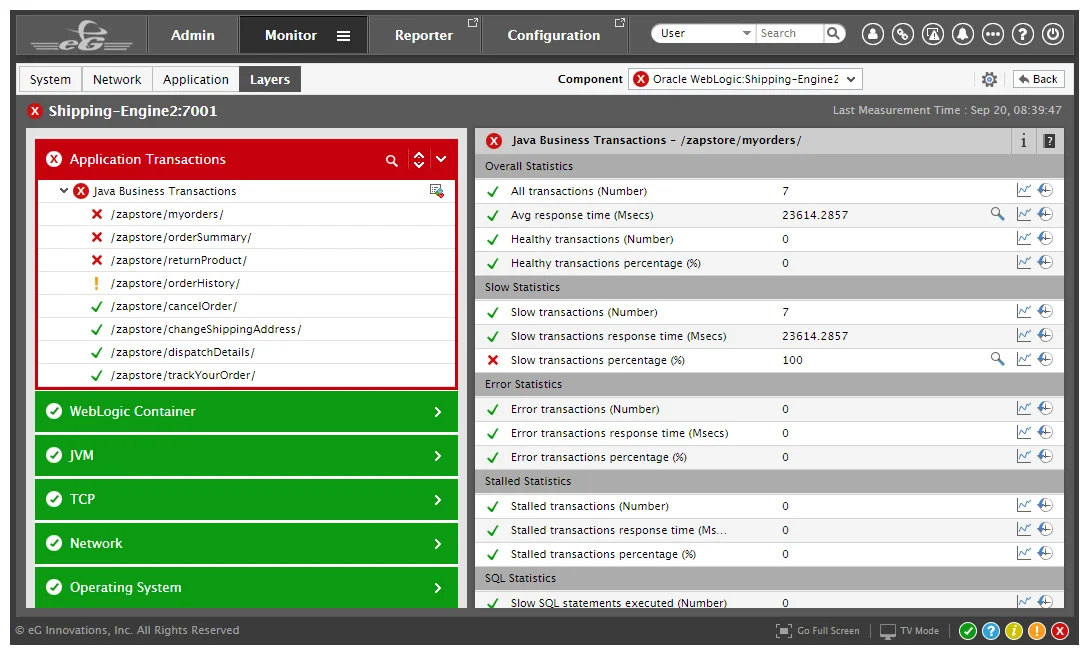Click the eG logo
Screen dimensions: 1089x655
pos(82,35)
